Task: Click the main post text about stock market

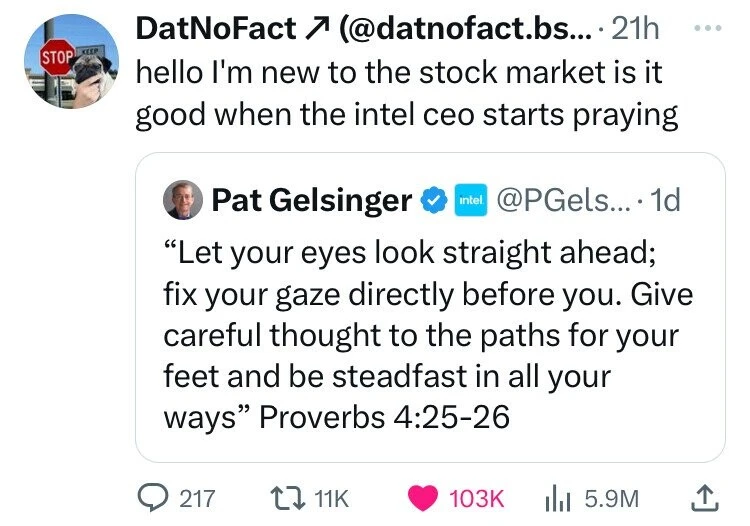Action: [406, 94]
